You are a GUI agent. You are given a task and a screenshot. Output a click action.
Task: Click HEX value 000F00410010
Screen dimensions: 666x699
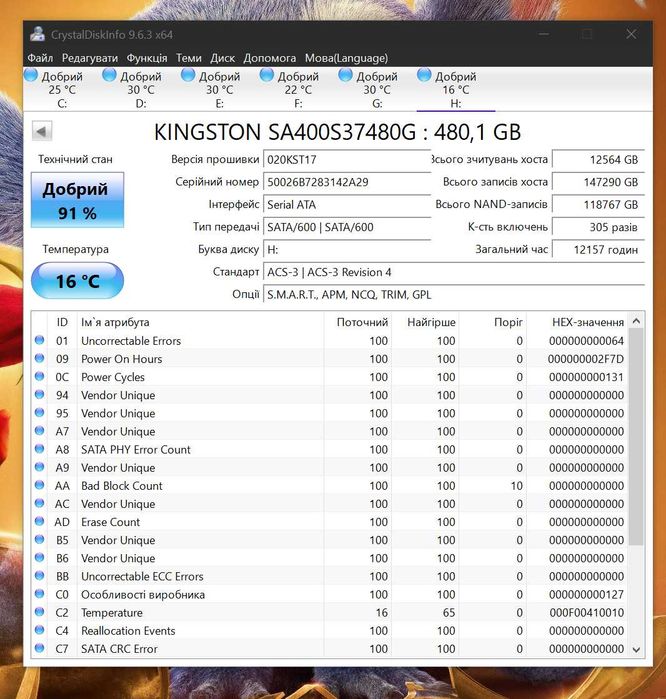point(586,613)
